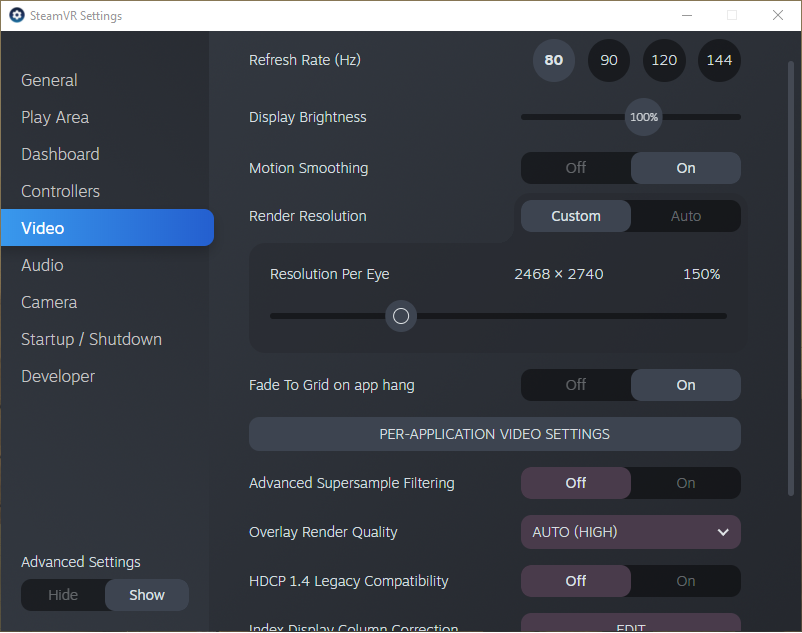The height and width of the screenshot is (633, 802).
Task: Switch to Controllers settings
Action: click(x=60, y=191)
